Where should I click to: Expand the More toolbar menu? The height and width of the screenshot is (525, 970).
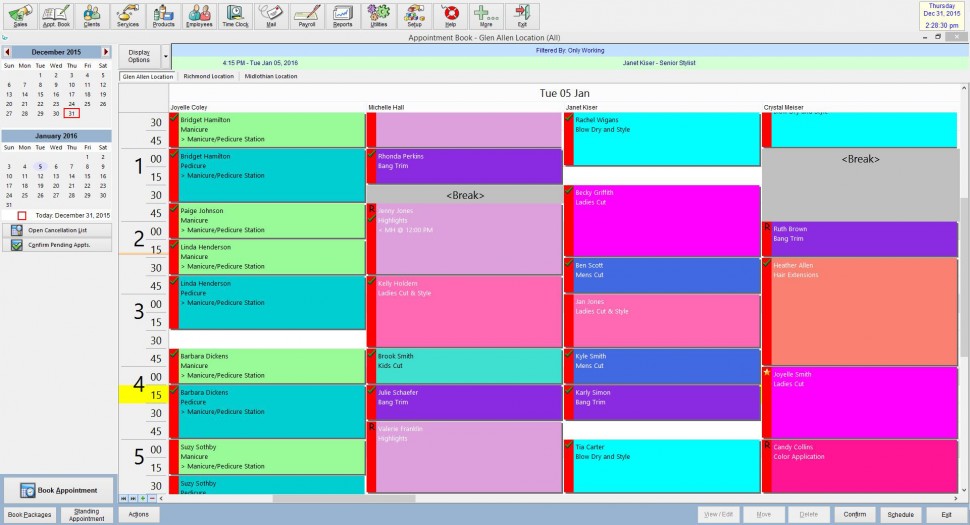tap(486, 15)
